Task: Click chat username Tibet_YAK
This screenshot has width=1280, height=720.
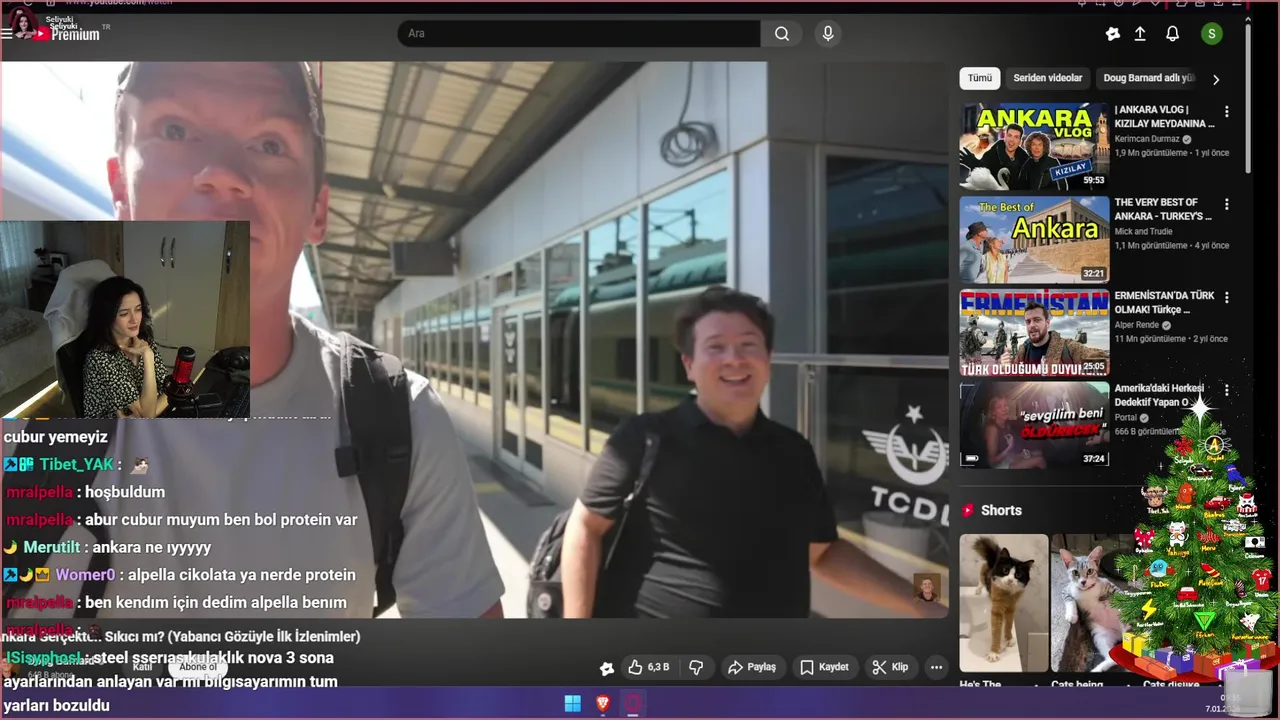Action: (x=77, y=465)
